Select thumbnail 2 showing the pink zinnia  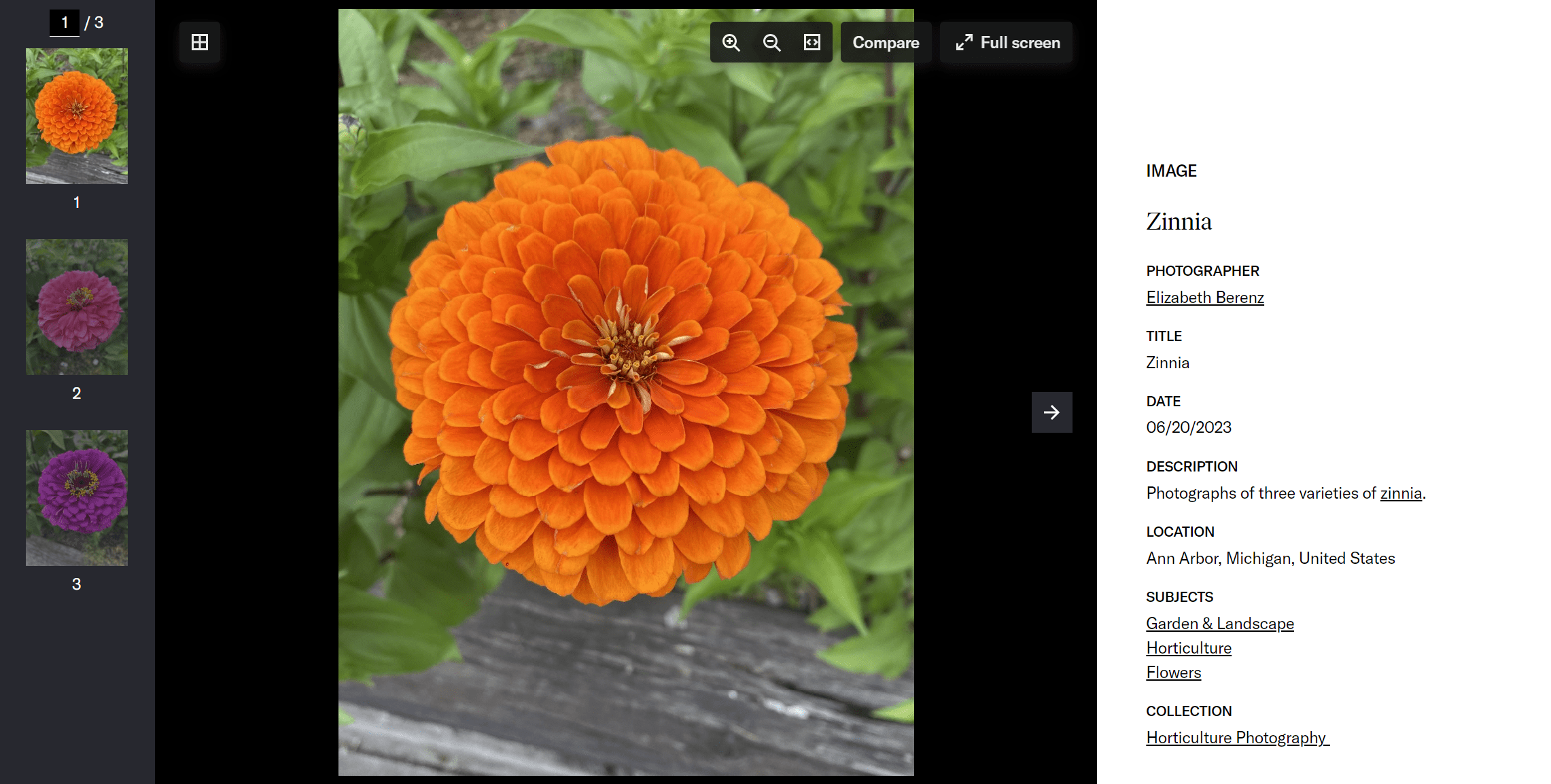pos(76,306)
